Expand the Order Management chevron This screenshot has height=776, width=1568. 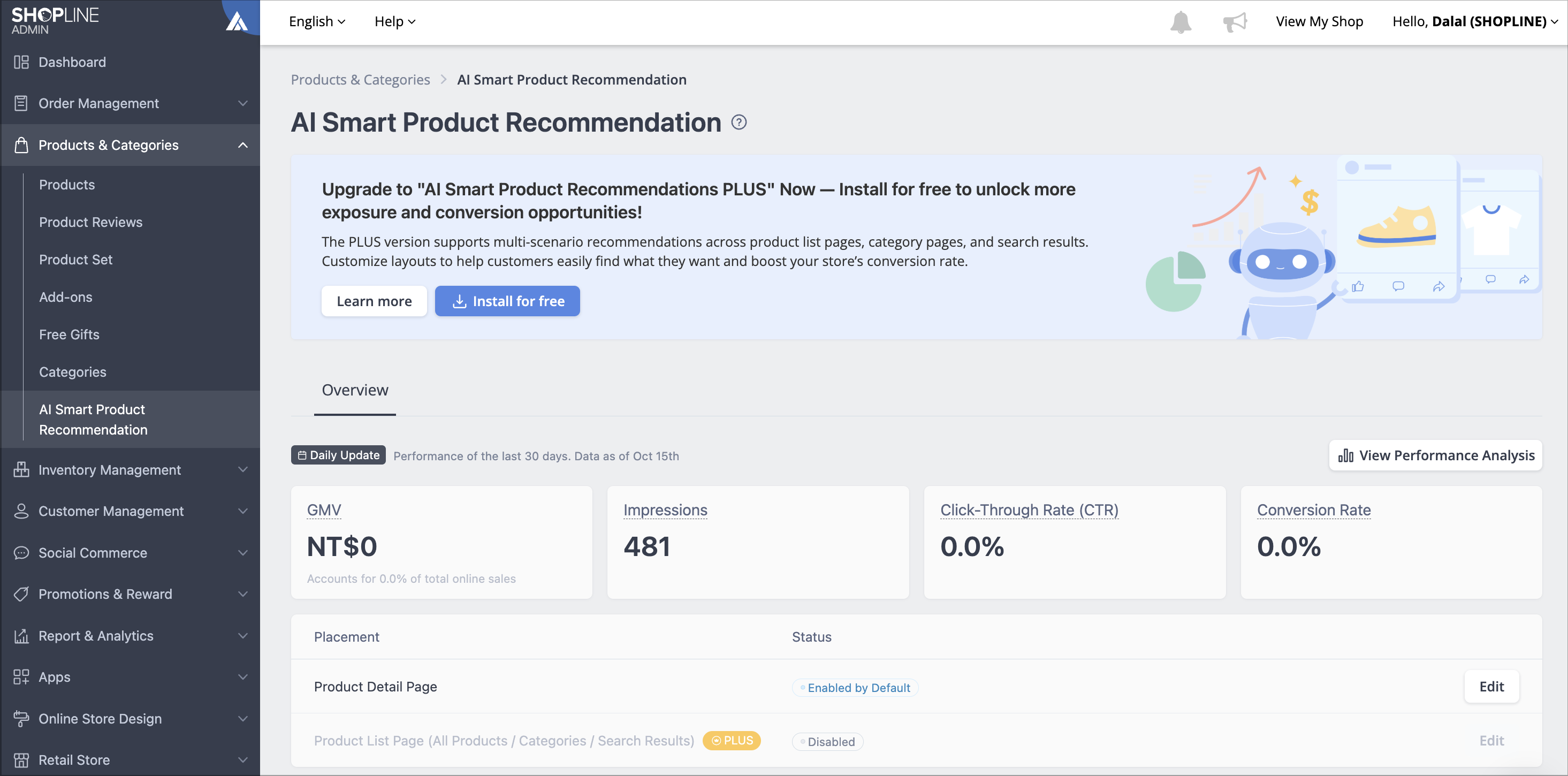(x=243, y=103)
